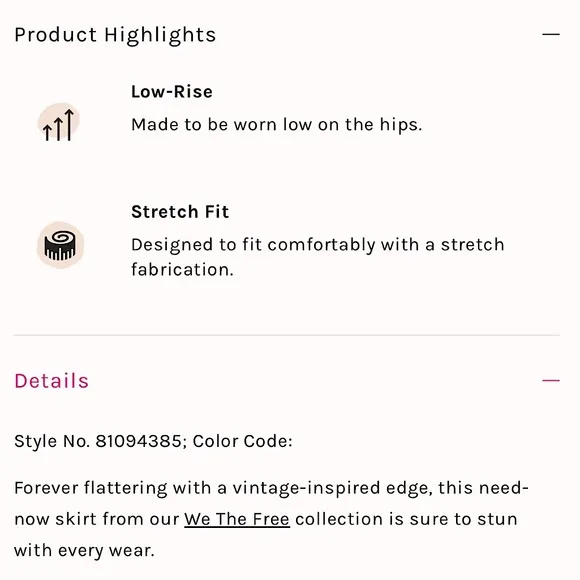Viewport: 580px width, 580px height.
Task: Select the Low-Rise highlight title
Action: pyautogui.click(x=172, y=92)
